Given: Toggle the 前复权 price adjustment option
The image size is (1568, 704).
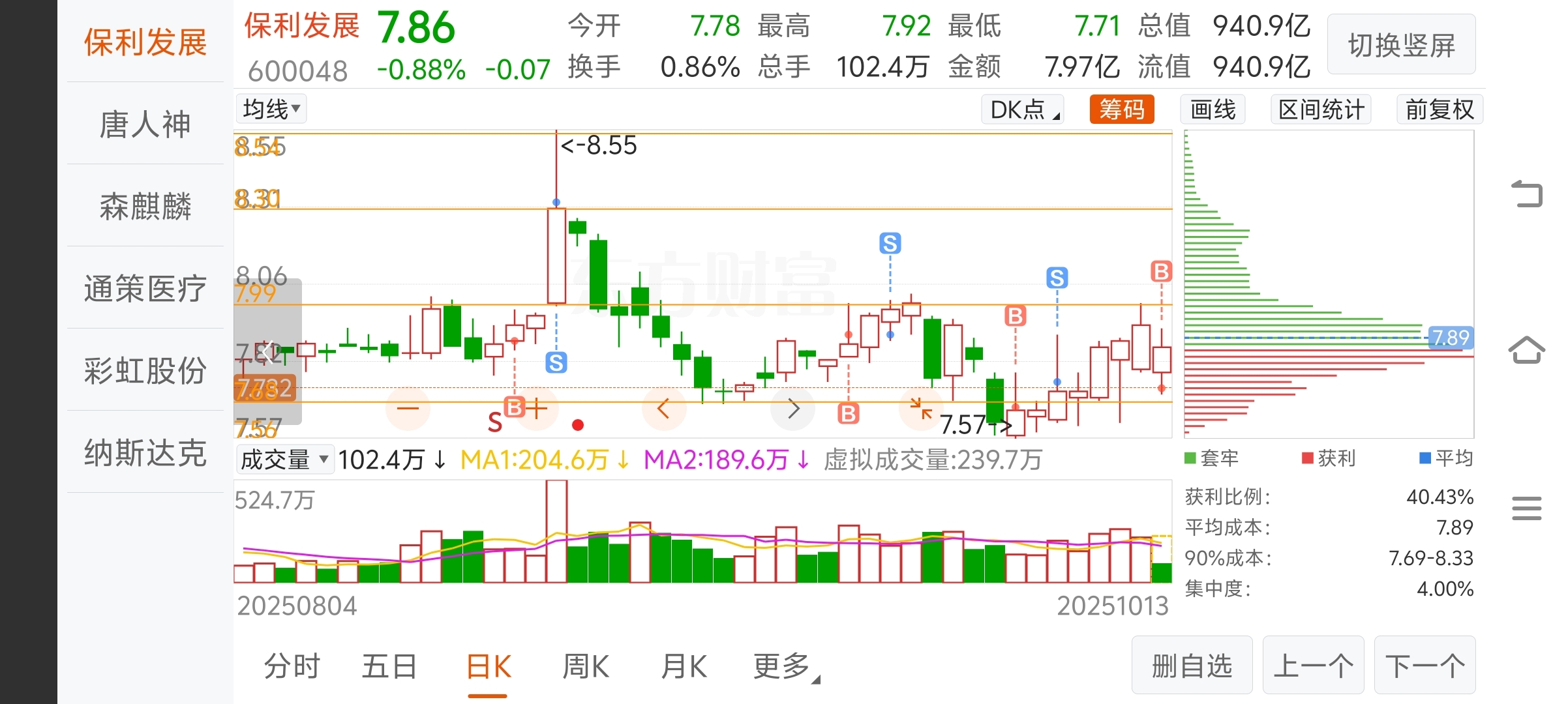Looking at the screenshot, I should click(x=1440, y=110).
